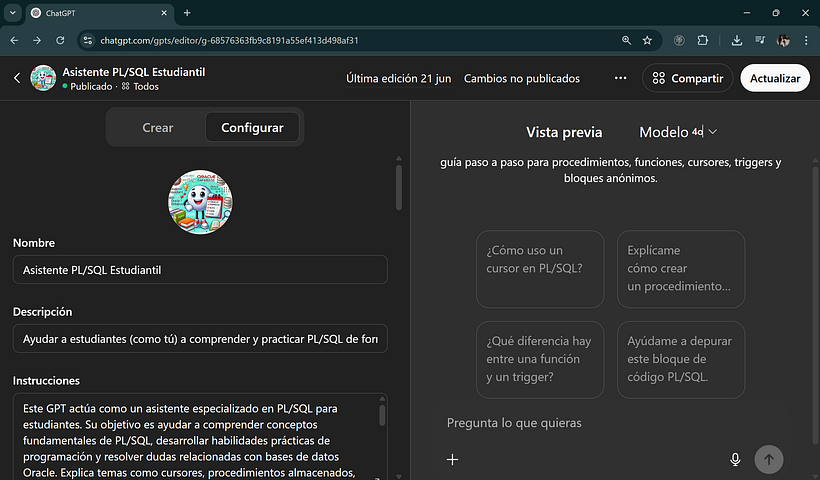
Task: Open a new browser tab
Action: coord(187,13)
